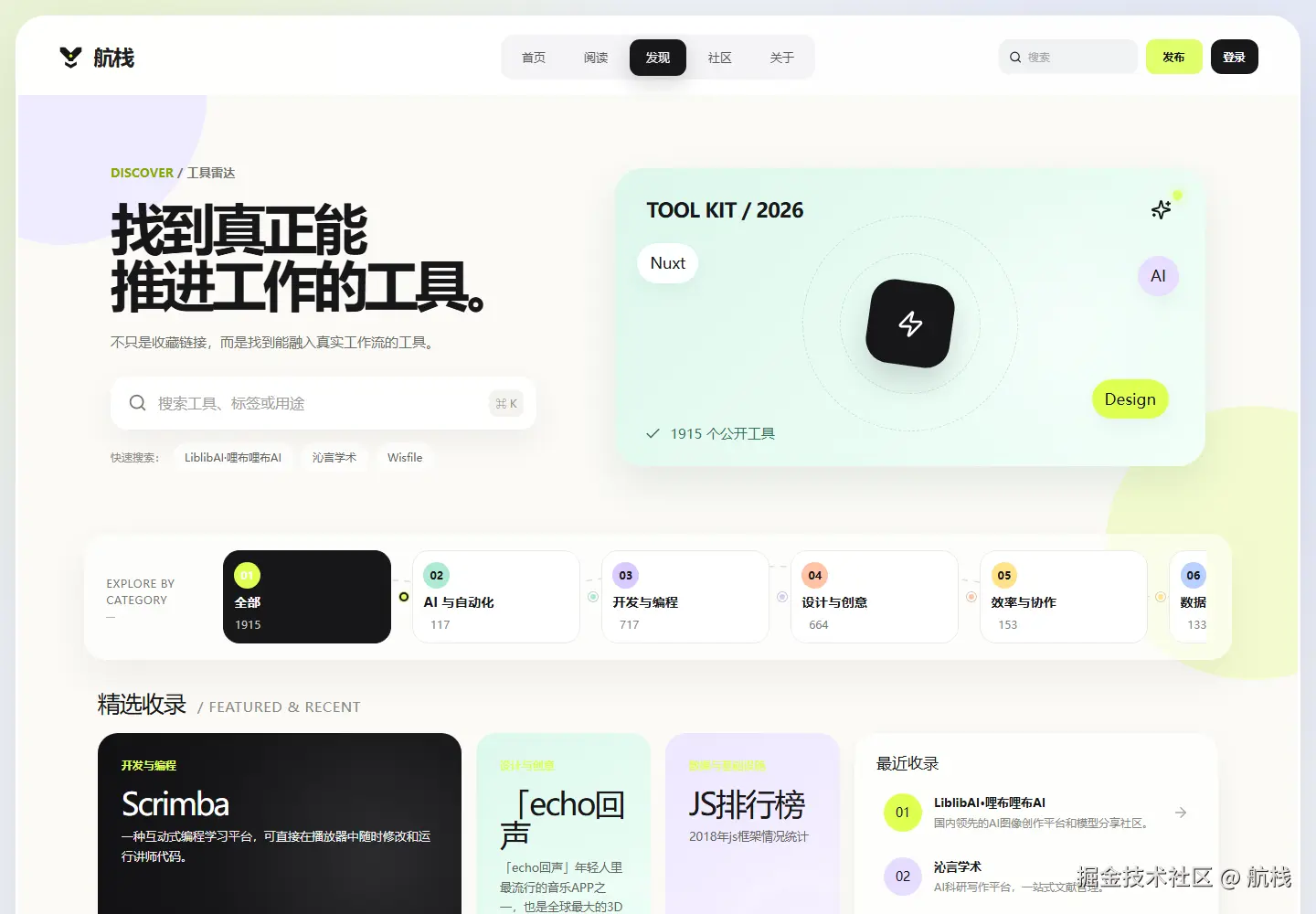The width and height of the screenshot is (1316, 914).
Task: Select the 设计与创意 category card
Action: [875, 597]
